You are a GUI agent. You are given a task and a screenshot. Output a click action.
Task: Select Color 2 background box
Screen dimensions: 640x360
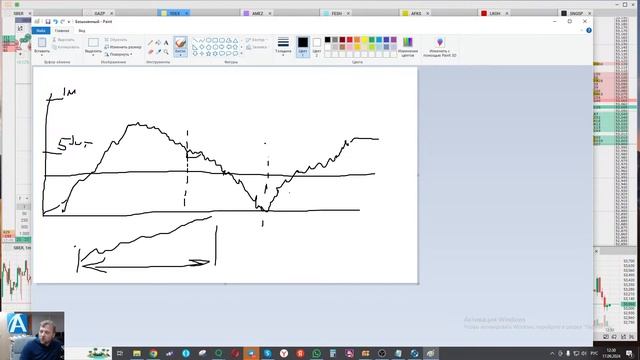click(x=317, y=46)
